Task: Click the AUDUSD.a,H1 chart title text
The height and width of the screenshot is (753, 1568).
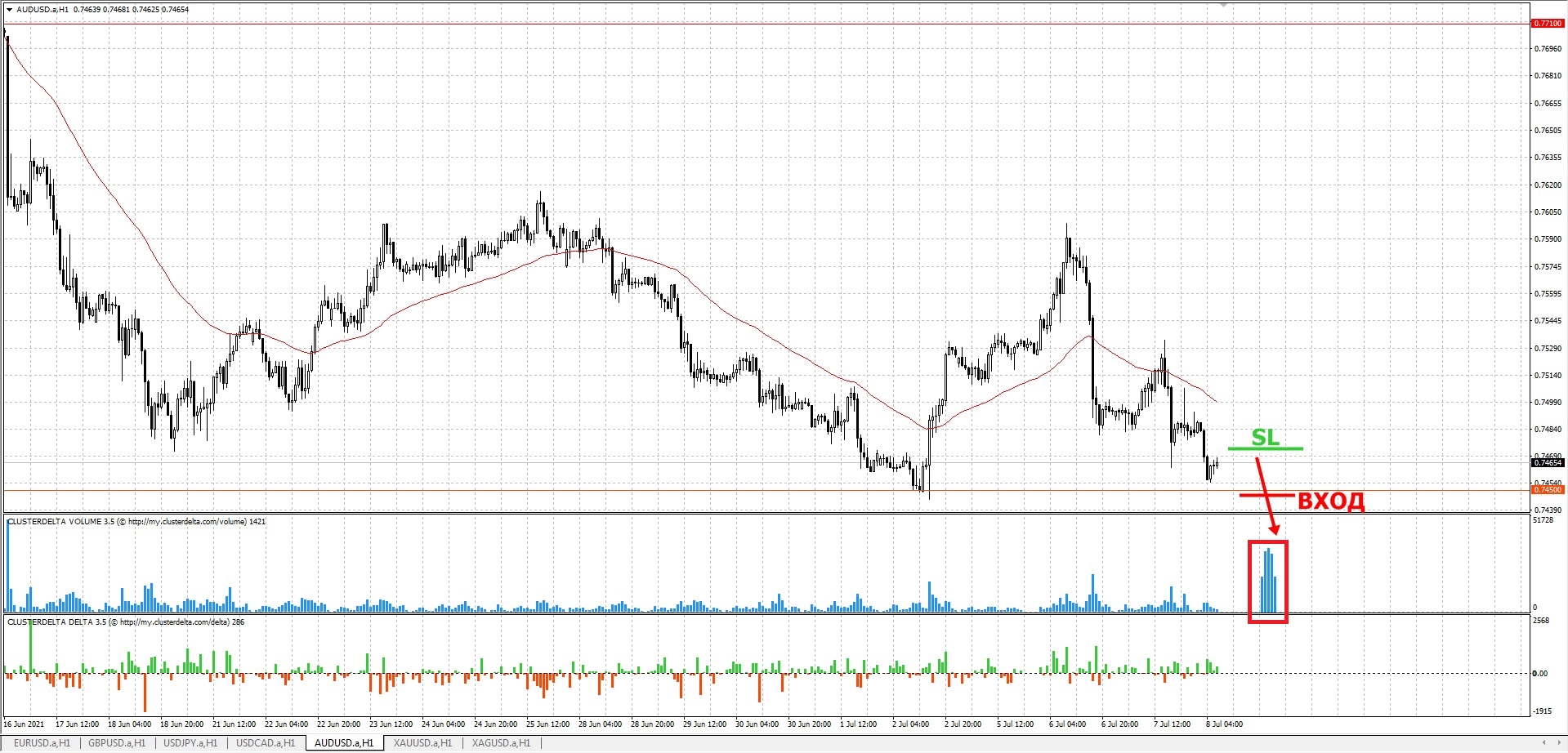Action: 42,10
